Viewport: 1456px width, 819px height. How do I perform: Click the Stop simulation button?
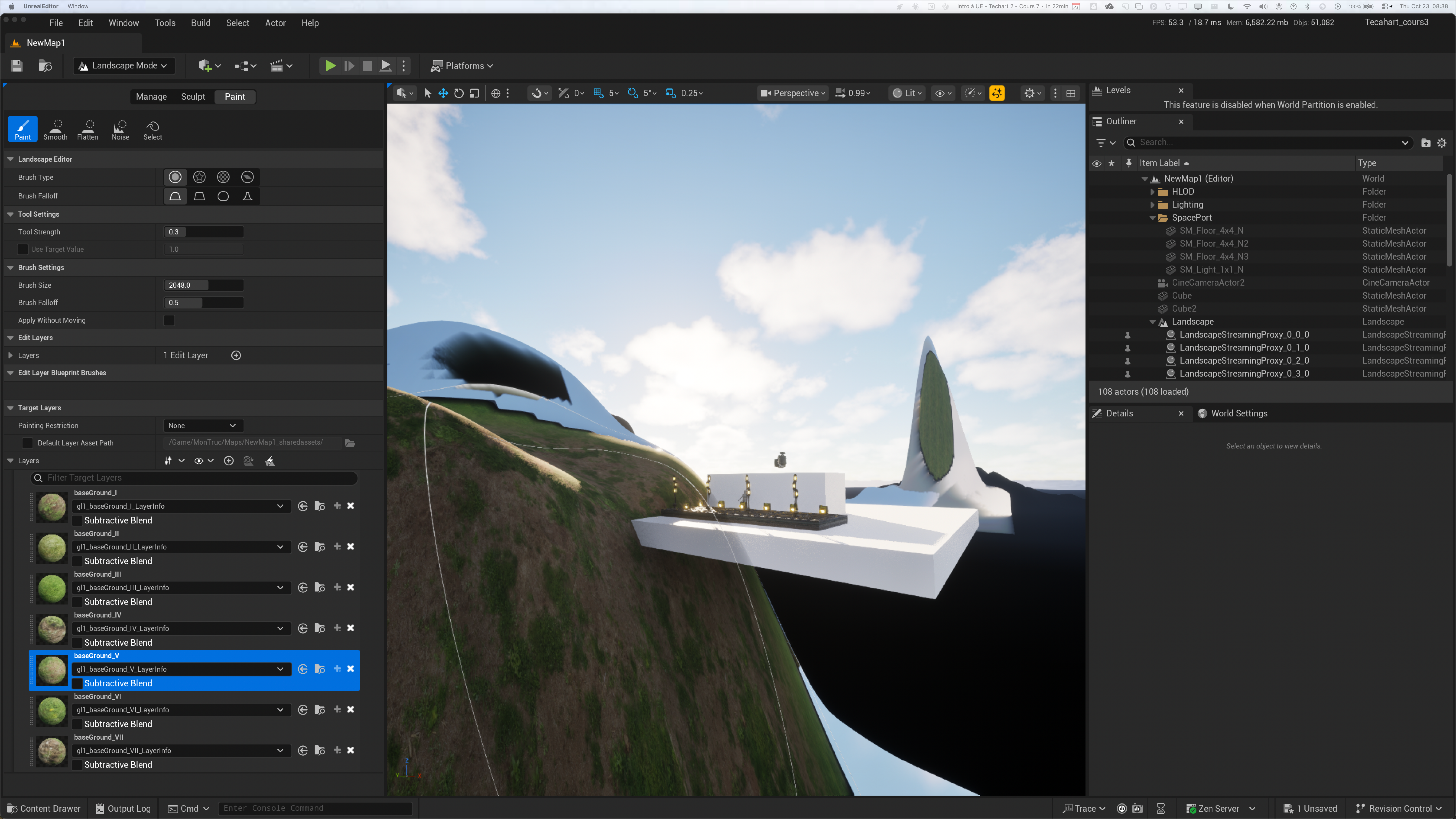(367, 66)
